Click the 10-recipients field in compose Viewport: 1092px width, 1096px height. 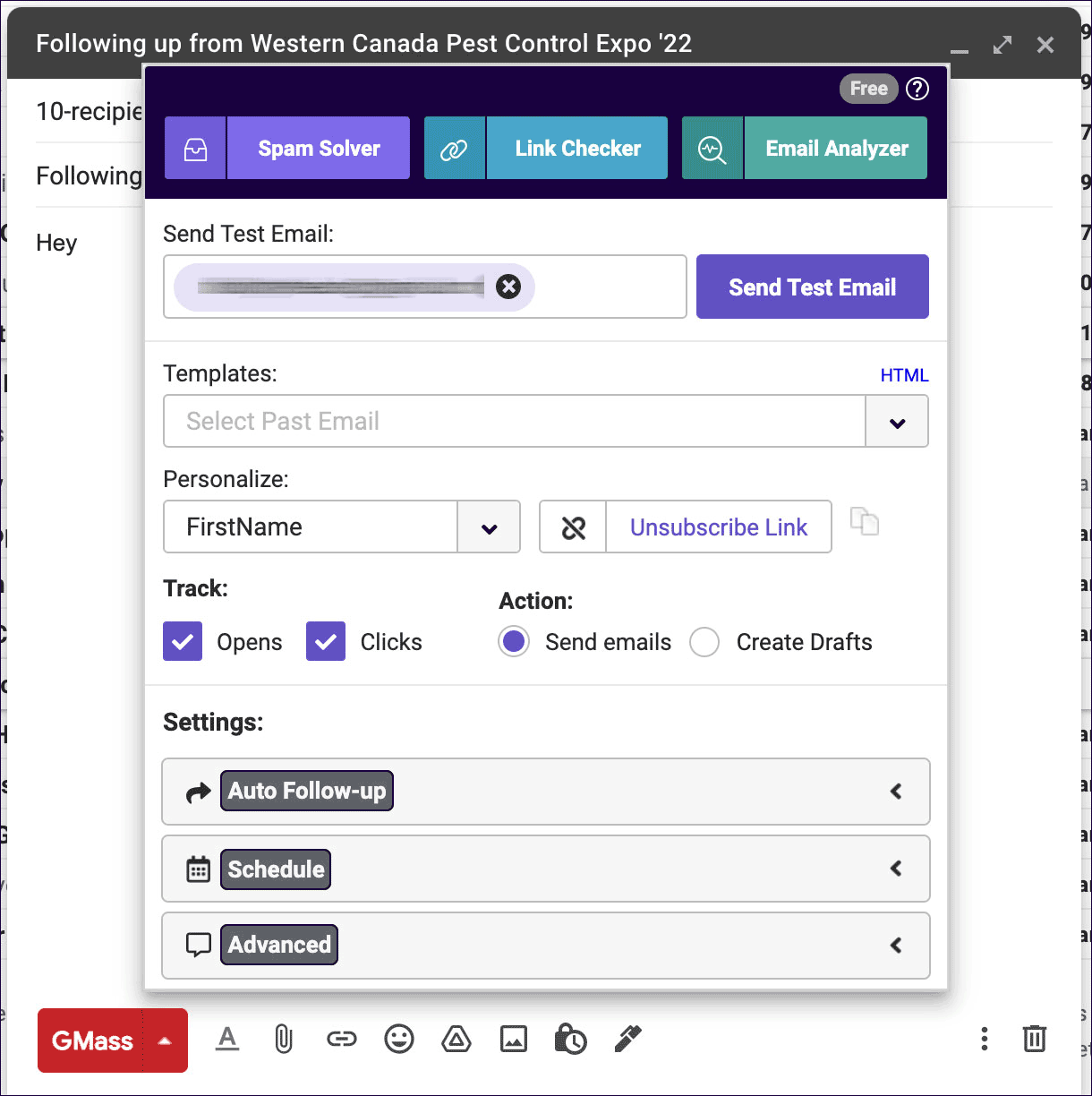coord(90,111)
